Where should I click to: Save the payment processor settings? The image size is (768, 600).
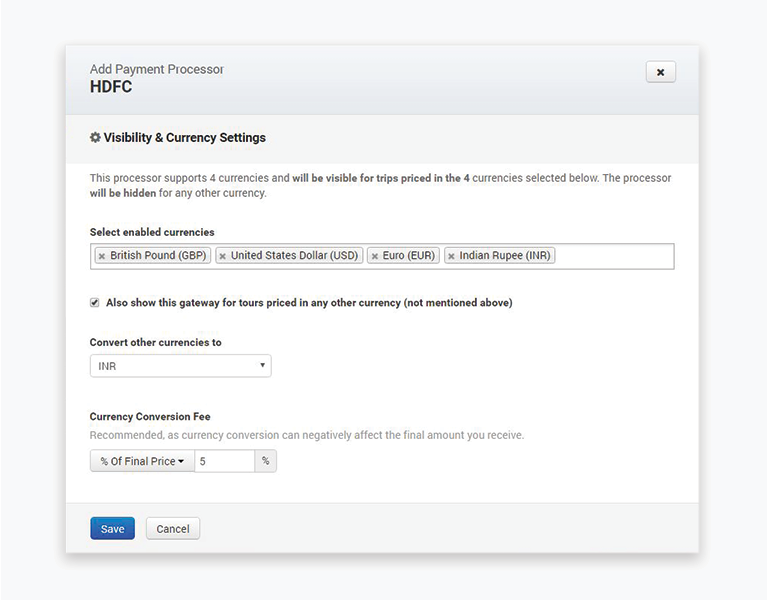(x=112, y=528)
